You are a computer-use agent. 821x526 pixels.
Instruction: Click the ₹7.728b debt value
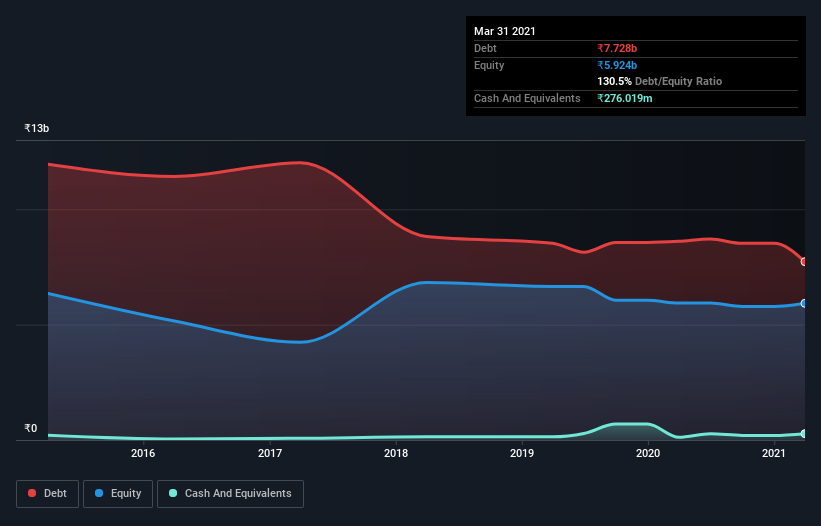pos(617,48)
